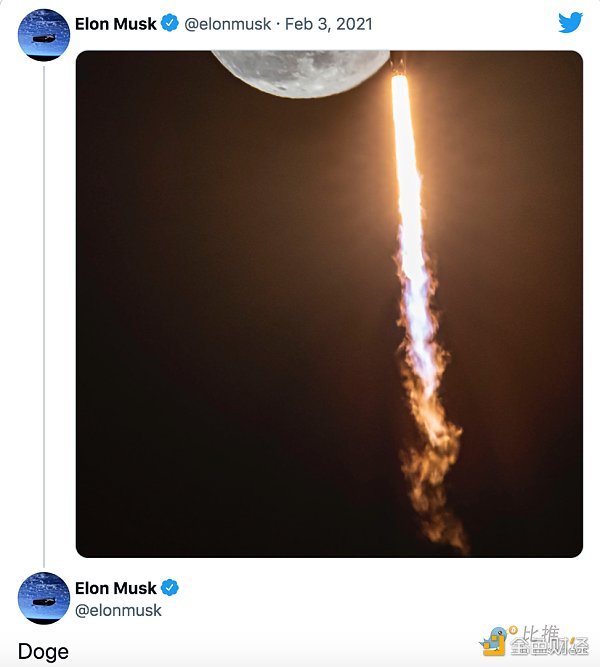Click the orange coin above the mascot watermark
Image resolution: width=600 pixels, height=667 pixels.
click(x=514, y=630)
